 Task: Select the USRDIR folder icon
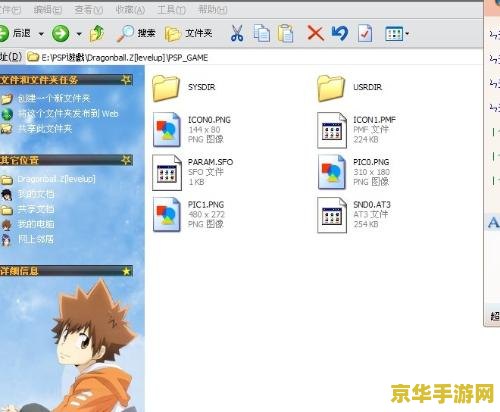pos(331,88)
